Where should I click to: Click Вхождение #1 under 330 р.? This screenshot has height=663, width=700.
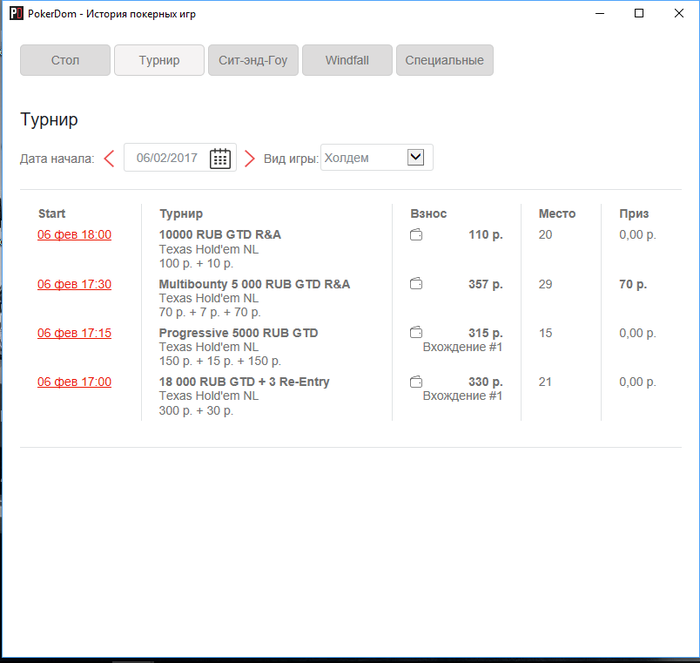pos(462,396)
